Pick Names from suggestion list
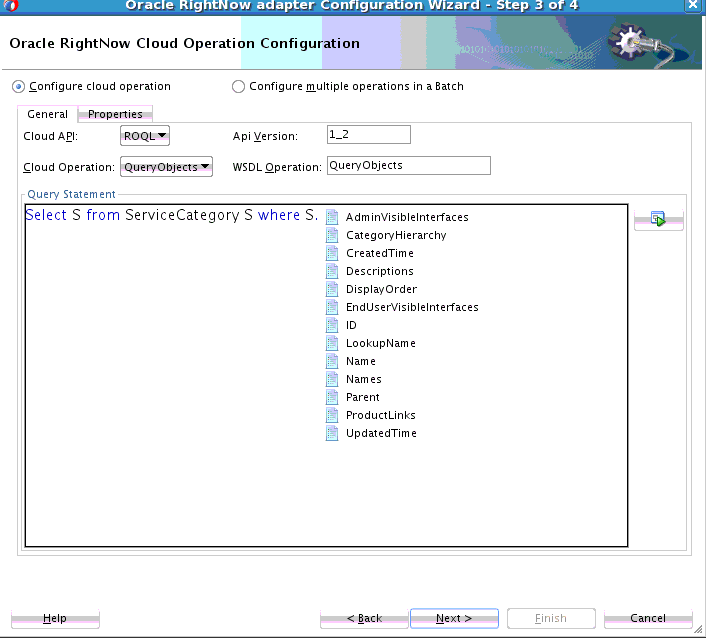The image size is (706, 638). pyautogui.click(x=363, y=379)
